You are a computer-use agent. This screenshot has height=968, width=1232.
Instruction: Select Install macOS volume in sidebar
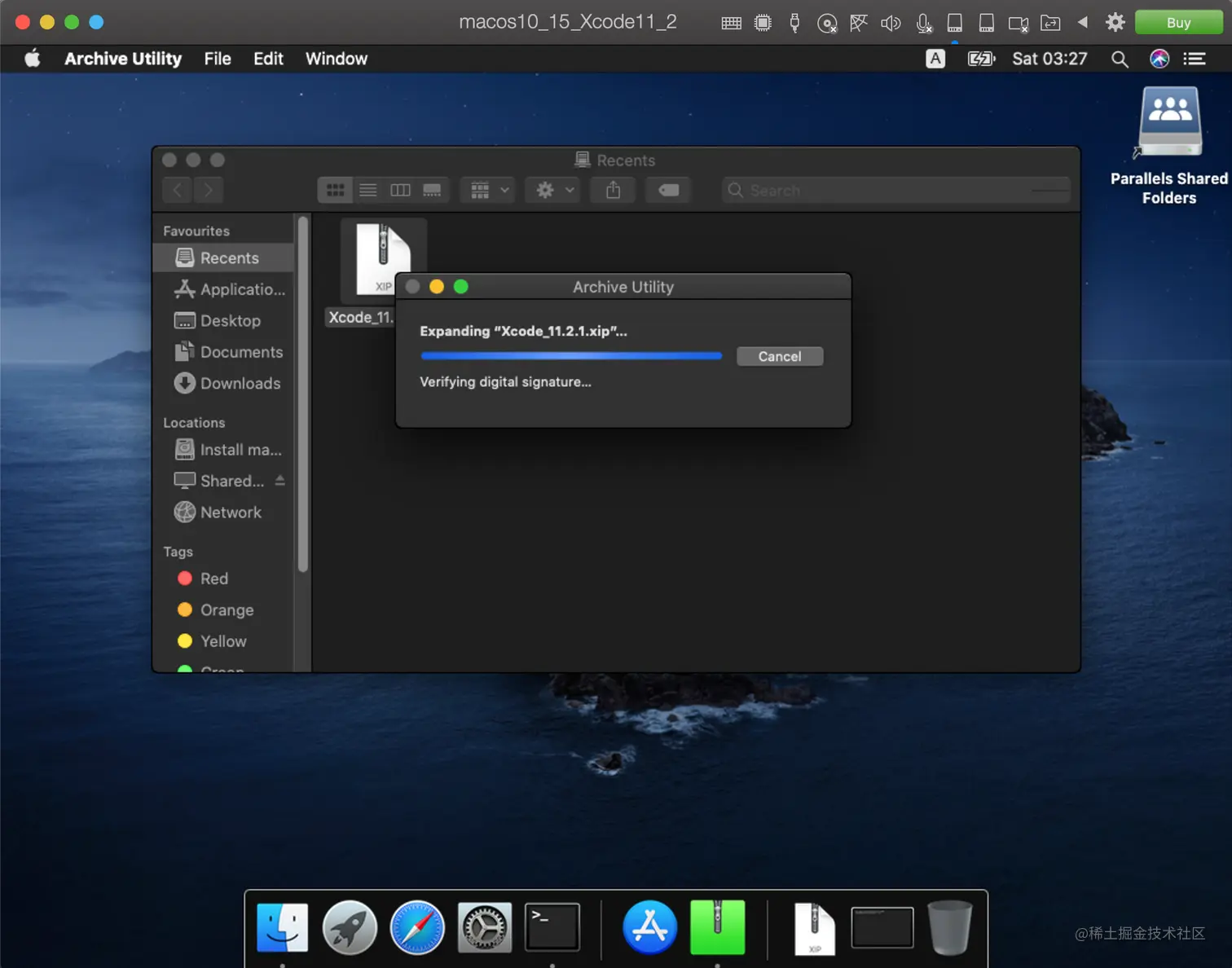tap(223, 450)
